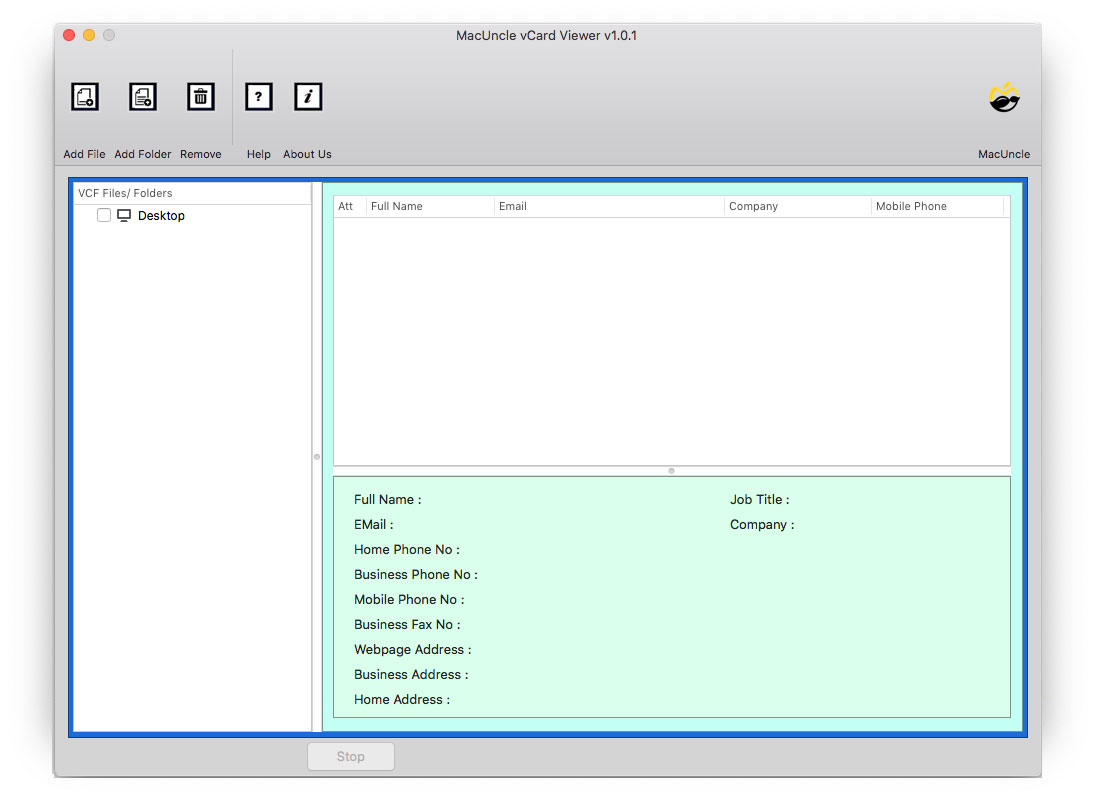Click the Company column header
Viewport: 1096px width, 799px height.
coord(797,207)
